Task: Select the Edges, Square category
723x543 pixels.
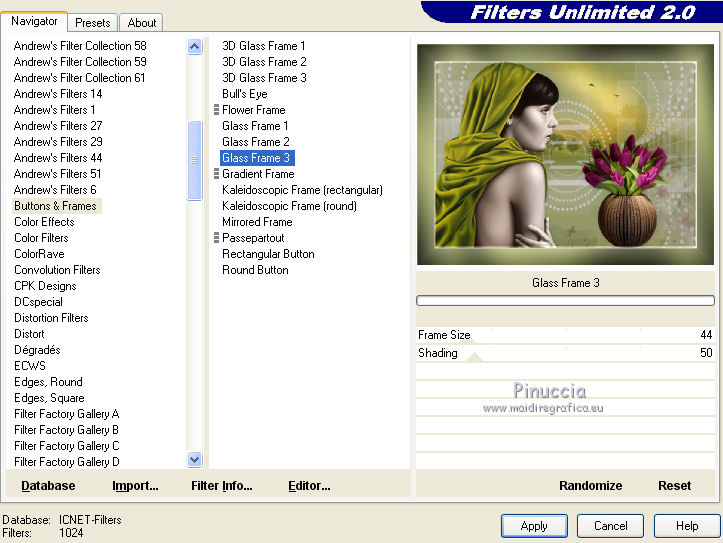Action: coord(49,398)
